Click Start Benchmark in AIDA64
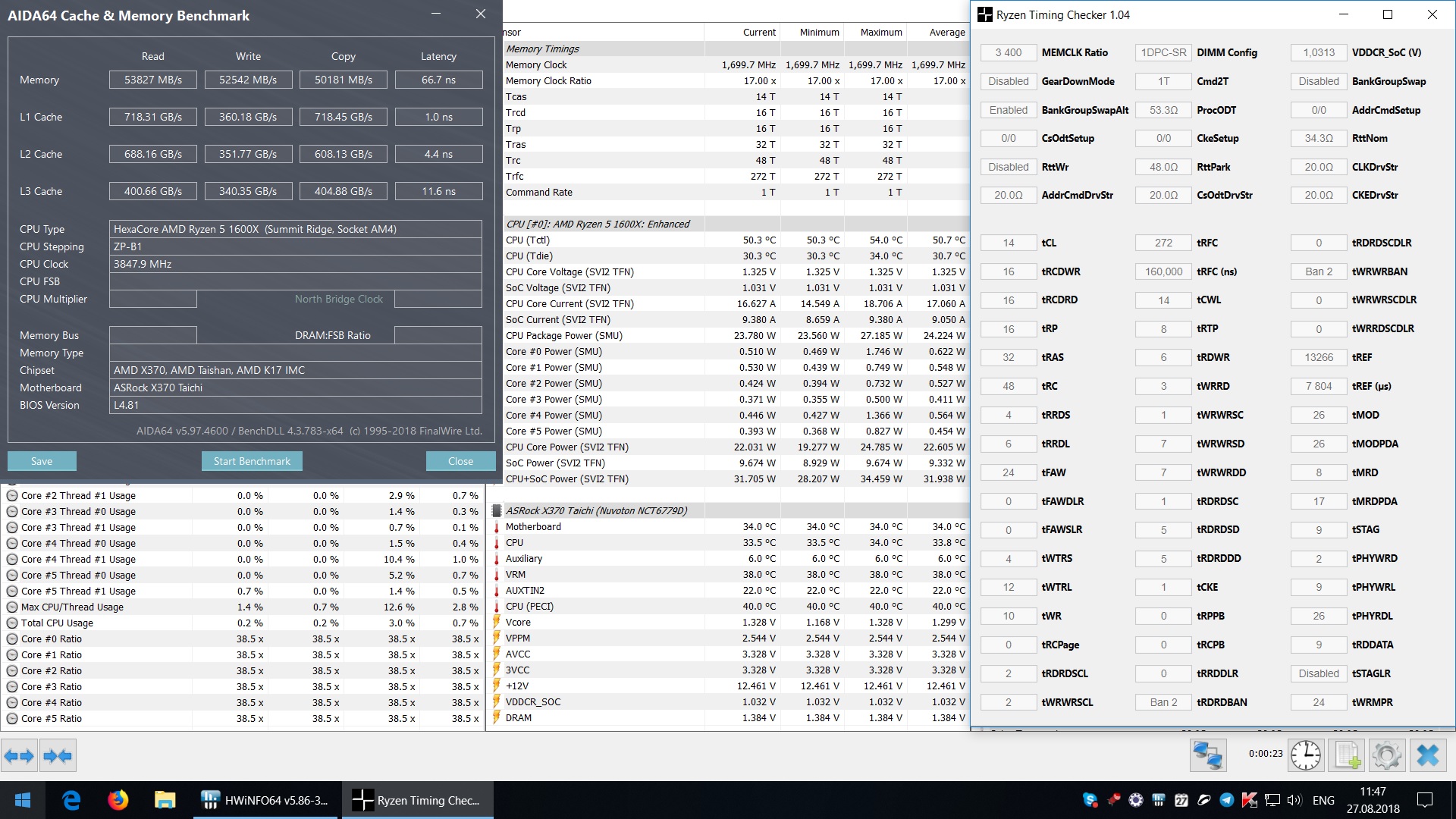Screen dimensions: 1456x819 252,461
